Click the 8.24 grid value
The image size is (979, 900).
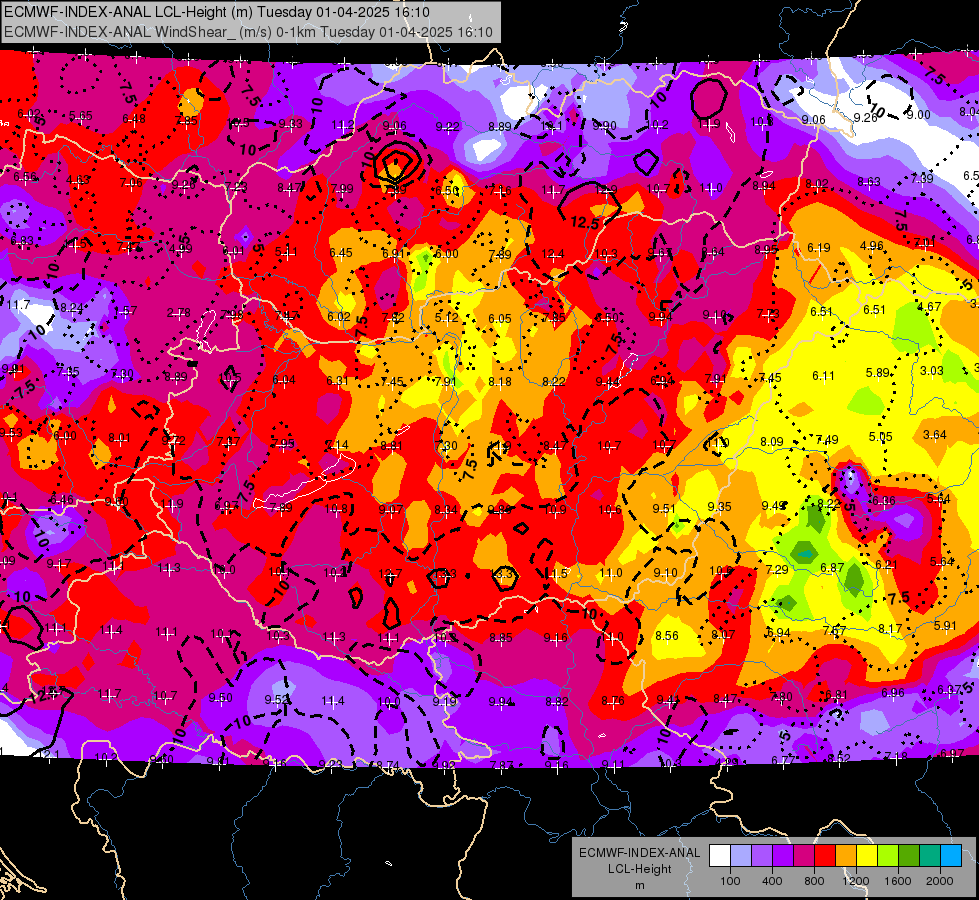(72, 307)
